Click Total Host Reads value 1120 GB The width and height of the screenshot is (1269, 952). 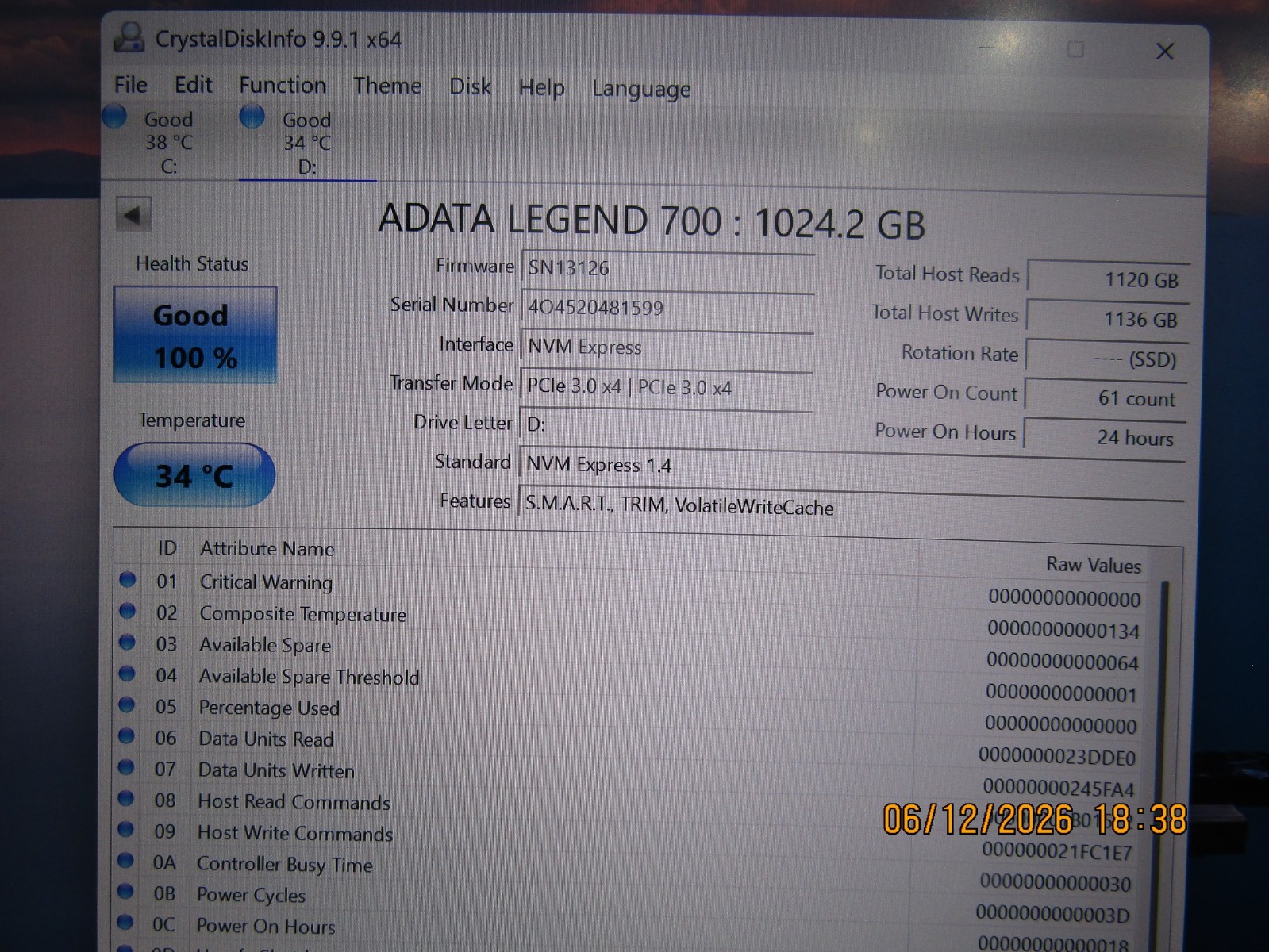pyautogui.click(x=1108, y=279)
